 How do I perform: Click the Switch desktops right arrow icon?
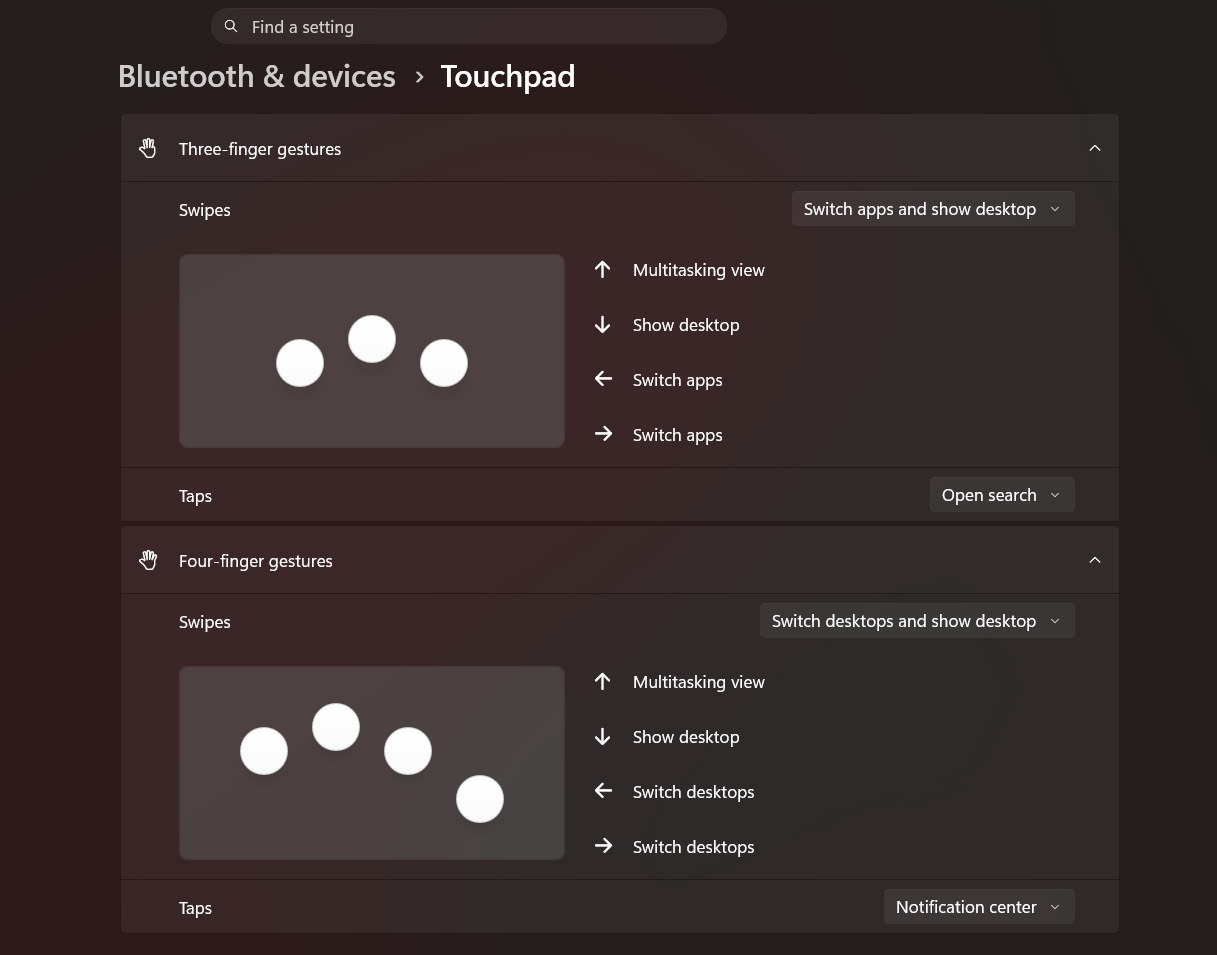603,845
